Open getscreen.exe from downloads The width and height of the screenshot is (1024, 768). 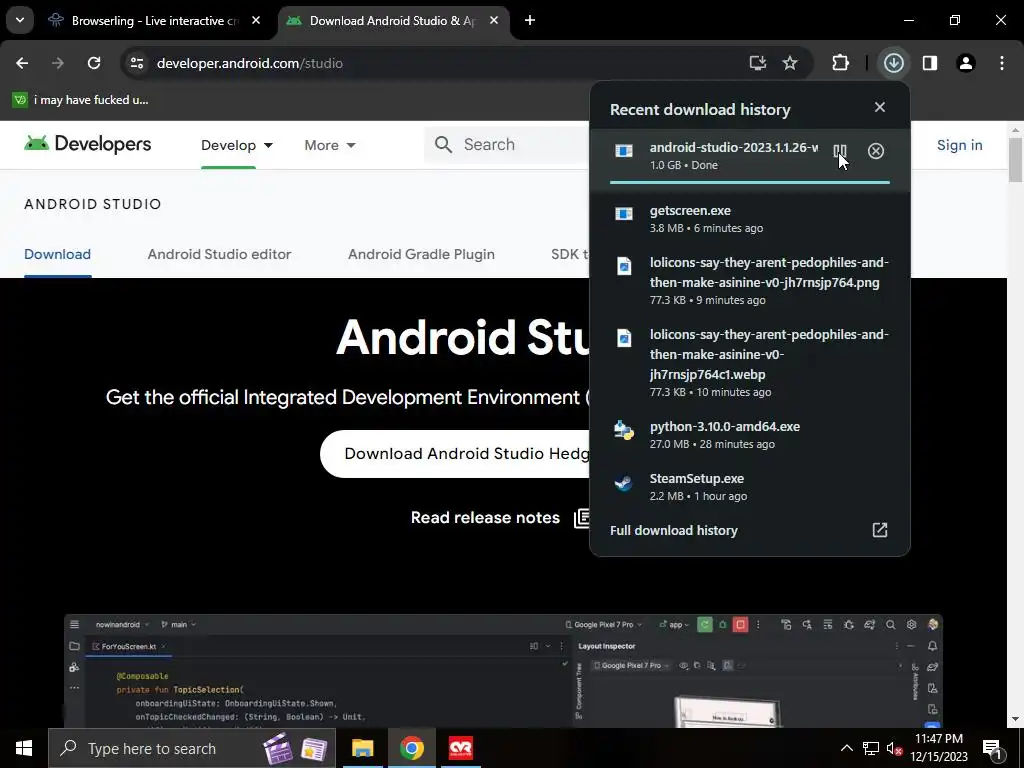(x=750, y=219)
